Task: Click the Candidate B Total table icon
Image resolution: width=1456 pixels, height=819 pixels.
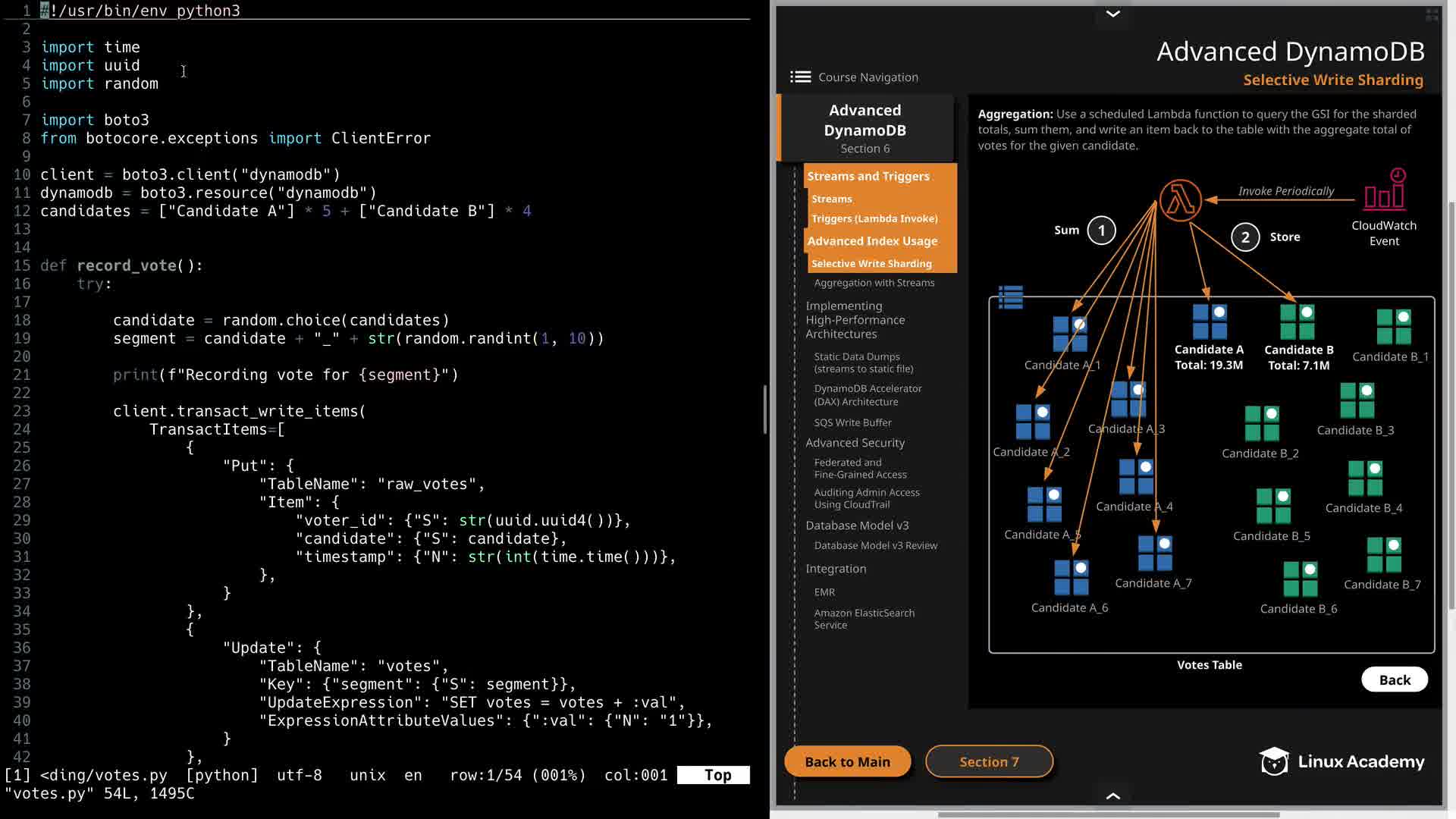Action: [1298, 322]
